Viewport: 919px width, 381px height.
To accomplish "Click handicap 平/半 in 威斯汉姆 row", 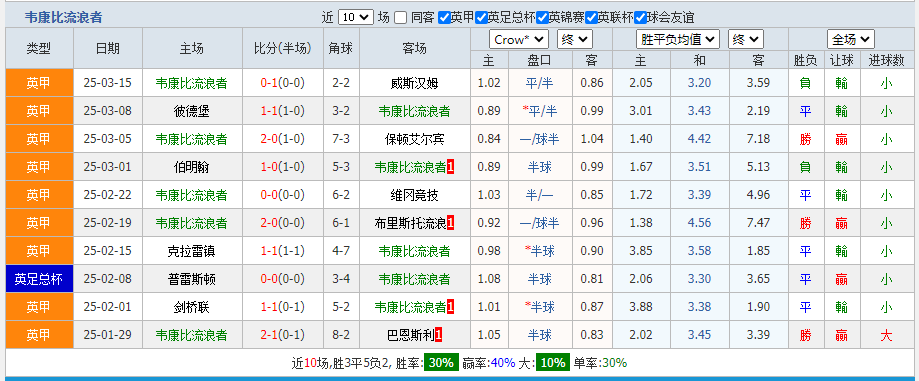I will 539,83.
